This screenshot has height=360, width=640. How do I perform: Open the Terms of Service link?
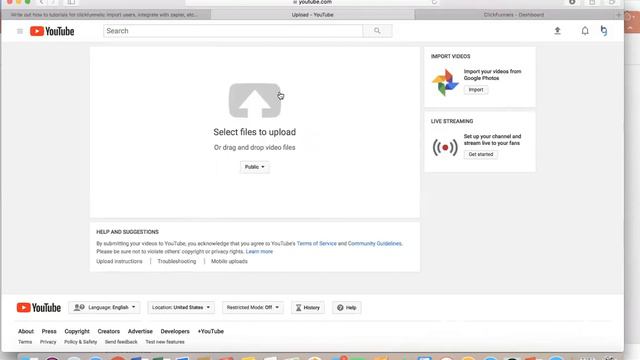pyautogui.click(x=317, y=244)
